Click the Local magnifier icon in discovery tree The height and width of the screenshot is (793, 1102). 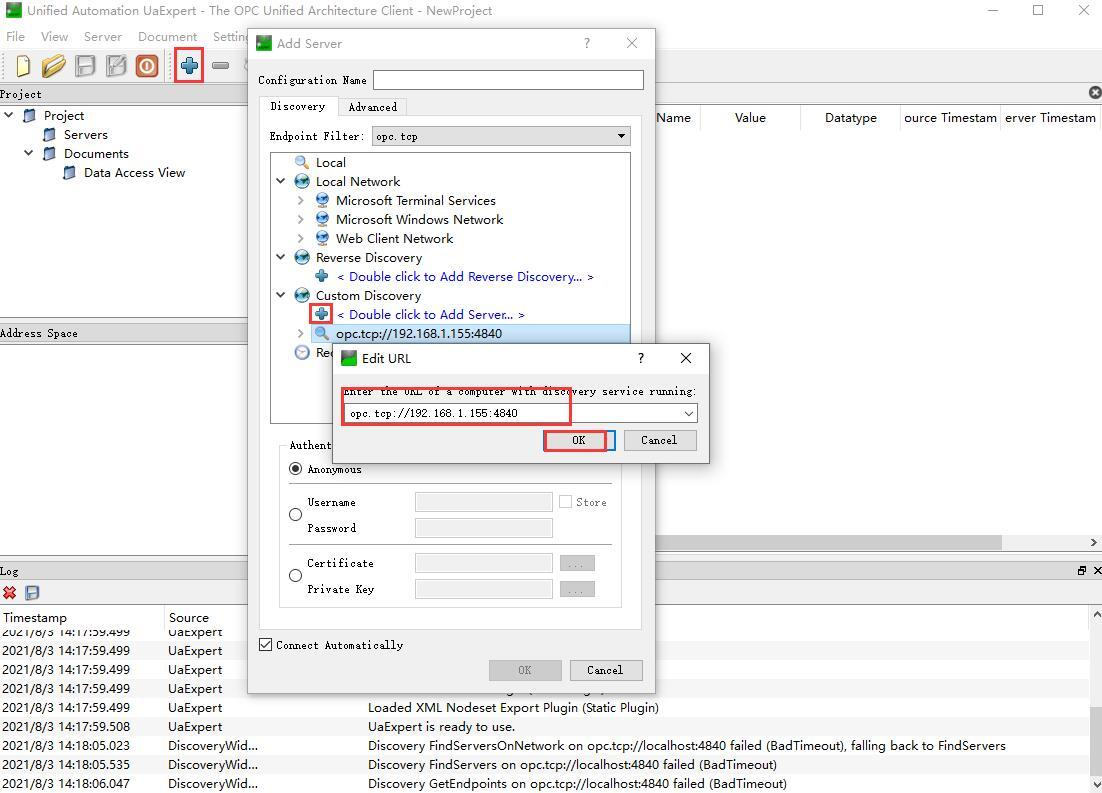[x=302, y=162]
